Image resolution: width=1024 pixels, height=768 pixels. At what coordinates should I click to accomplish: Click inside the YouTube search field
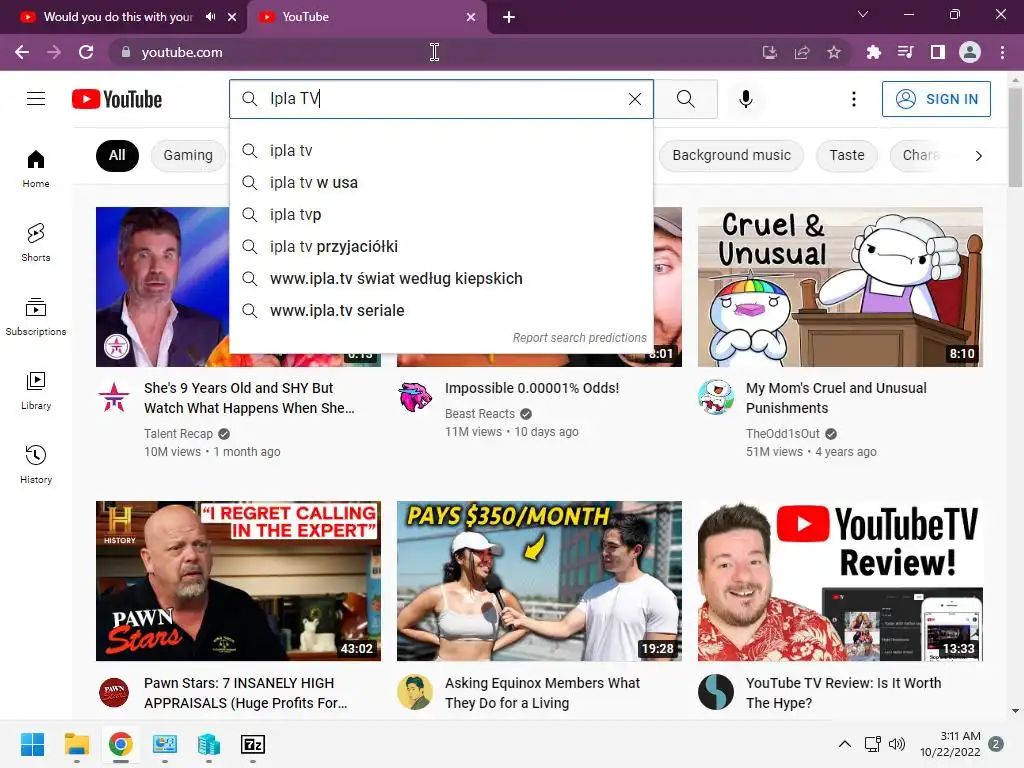[441, 99]
